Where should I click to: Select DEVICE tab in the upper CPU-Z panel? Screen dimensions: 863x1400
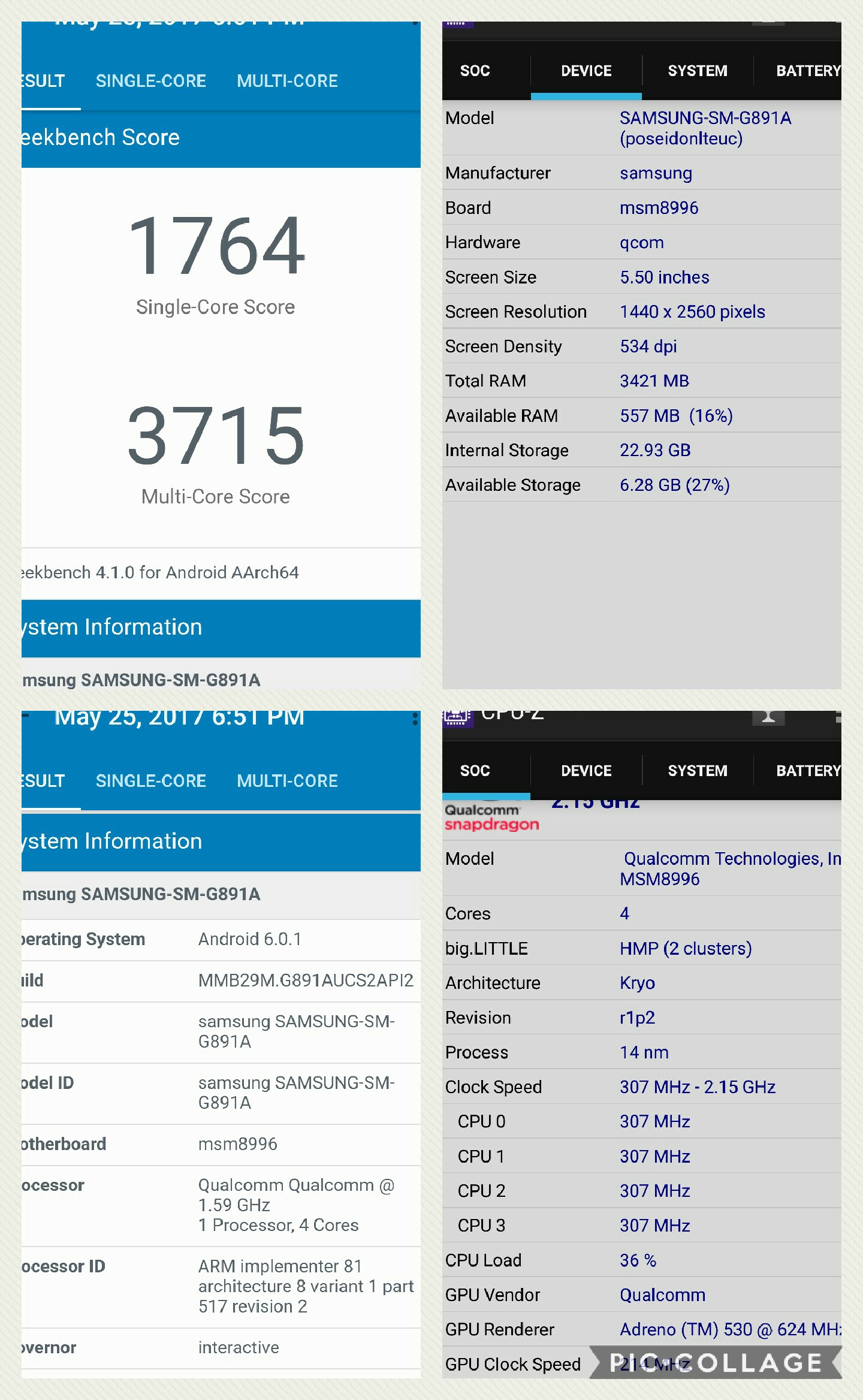click(x=586, y=71)
